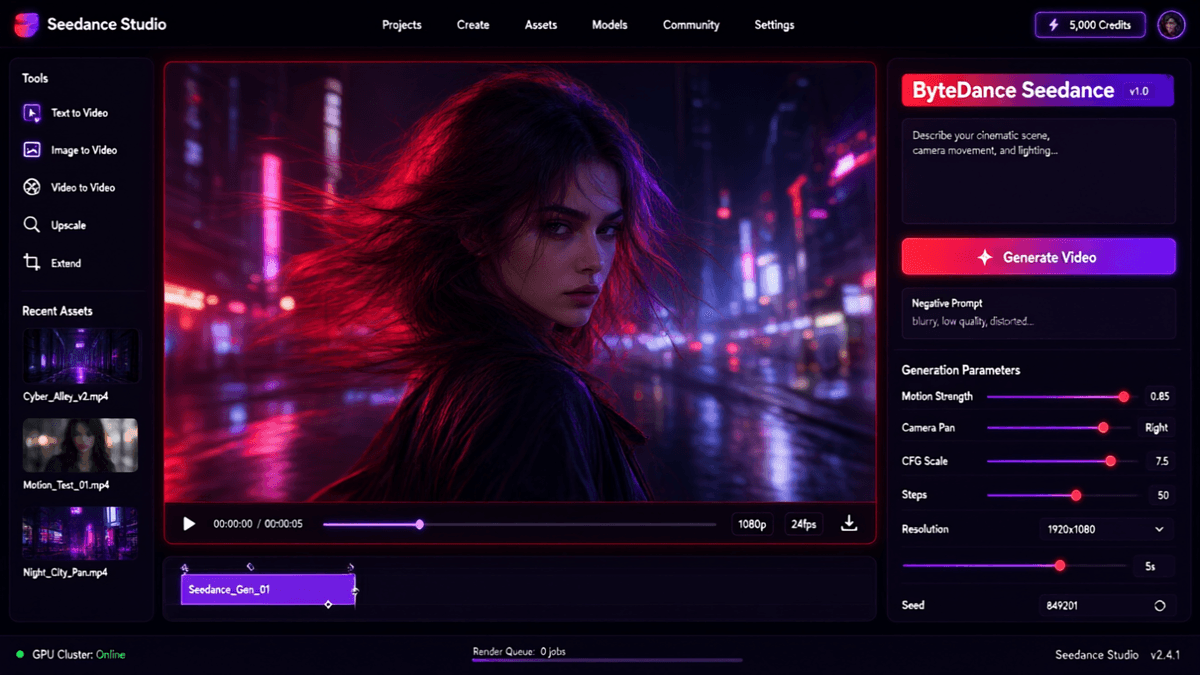Open the Create menu
Screen dimensions: 1200x675
point(473,25)
